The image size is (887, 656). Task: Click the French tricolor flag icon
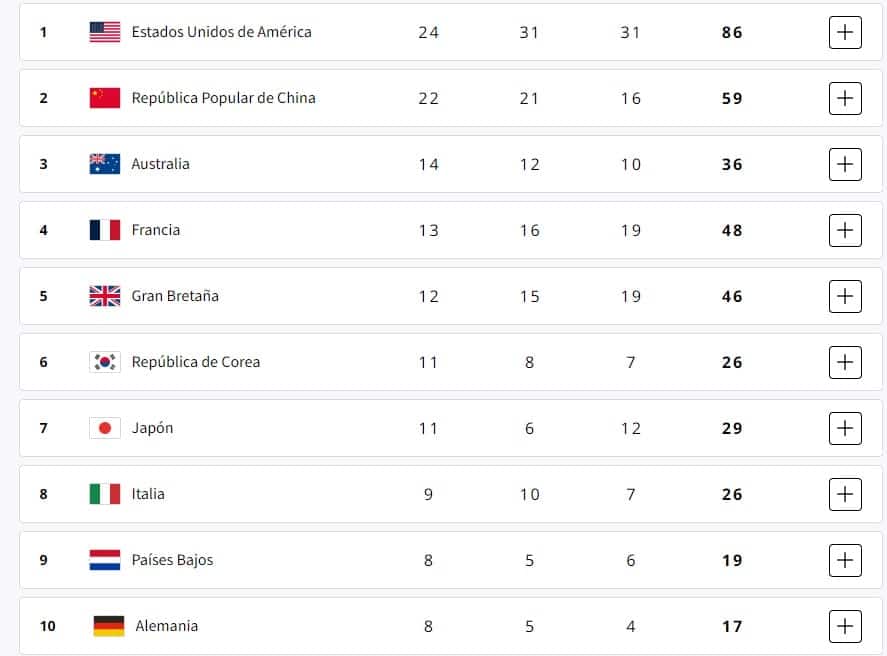(105, 230)
